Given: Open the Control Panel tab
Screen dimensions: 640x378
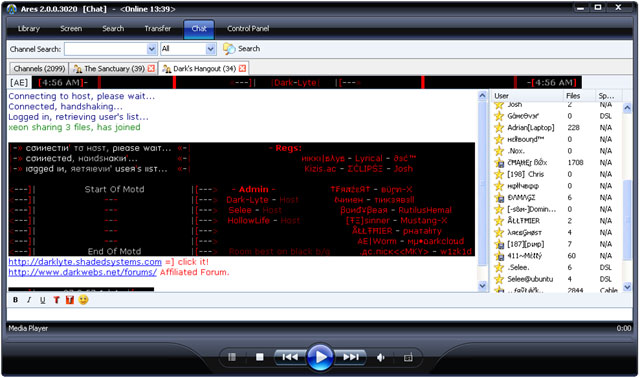Looking at the screenshot, I should coord(248,29).
